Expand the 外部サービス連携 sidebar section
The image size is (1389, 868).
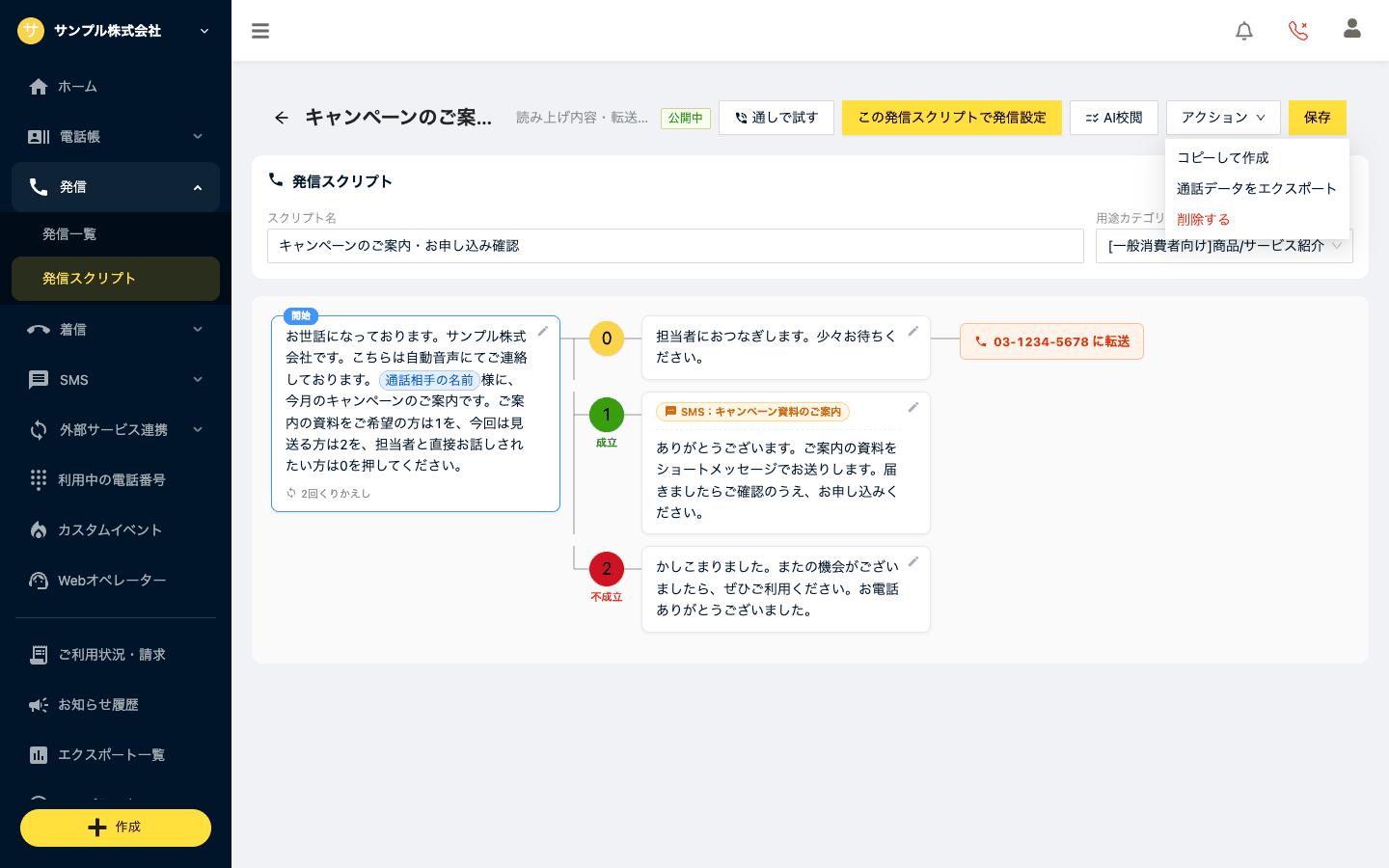coord(116,429)
